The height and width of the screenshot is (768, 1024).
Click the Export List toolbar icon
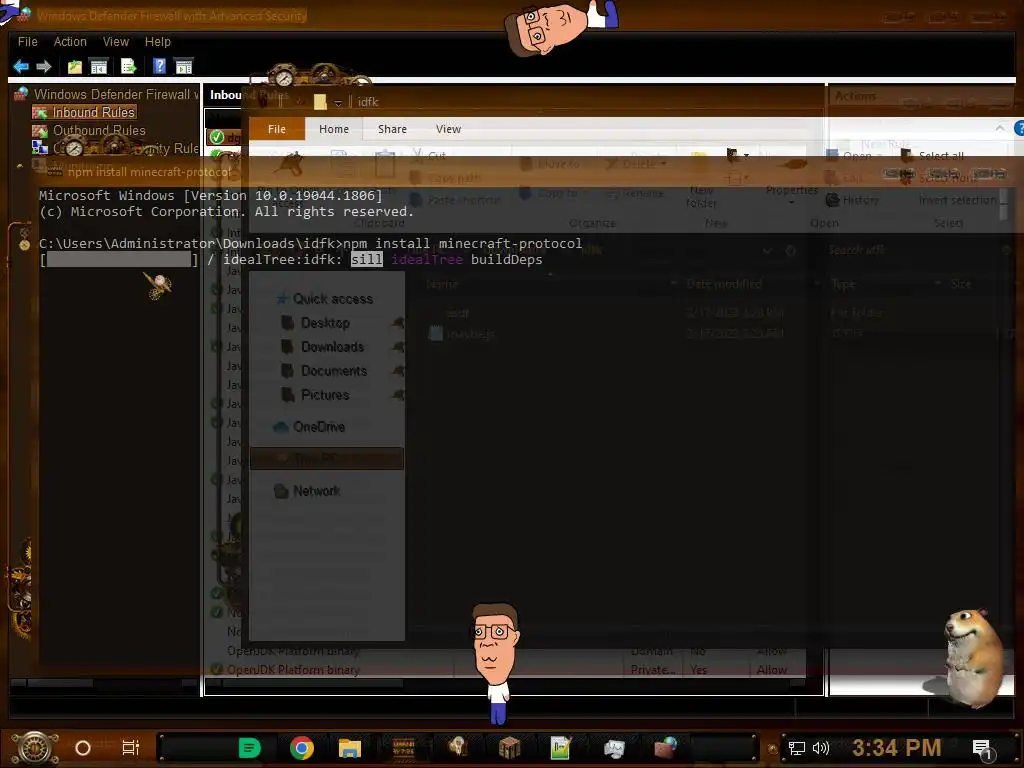(128, 67)
